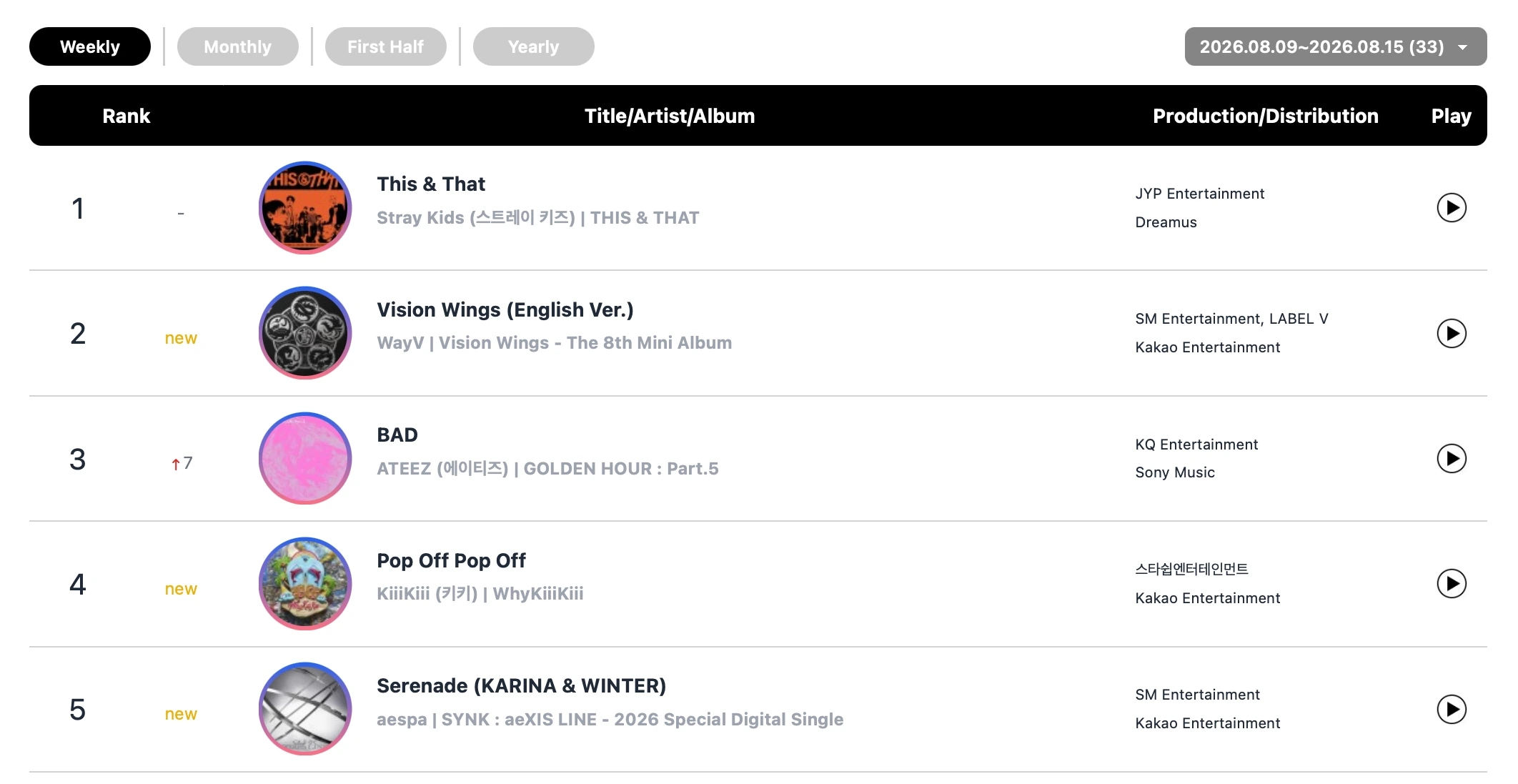Play Pop Off Pop Off track
Viewport: 1518px width, 784px height.
point(1452,584)
